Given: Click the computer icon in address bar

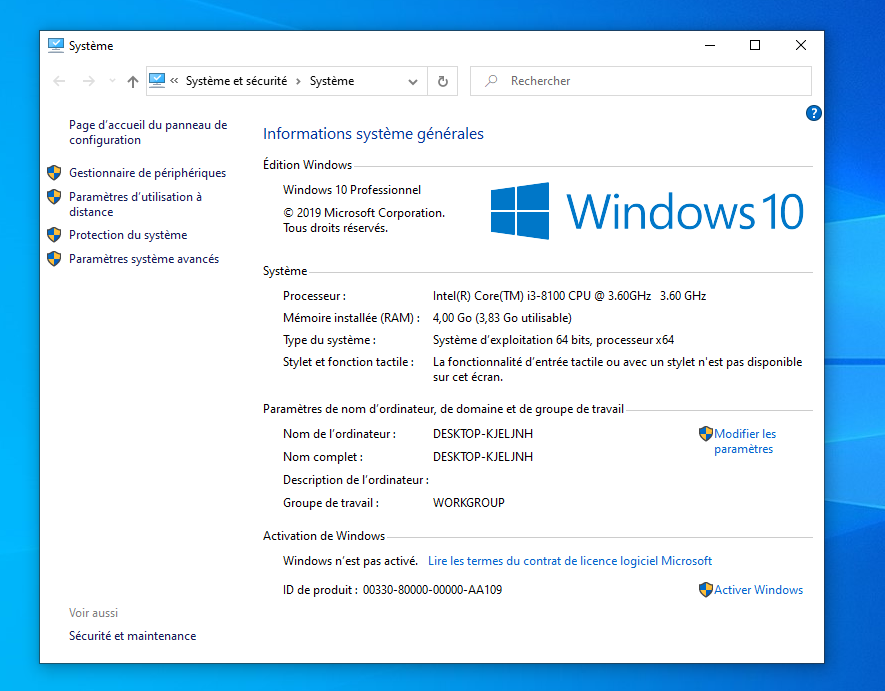Looking at the screenshot, I should [x=157, y=81].
